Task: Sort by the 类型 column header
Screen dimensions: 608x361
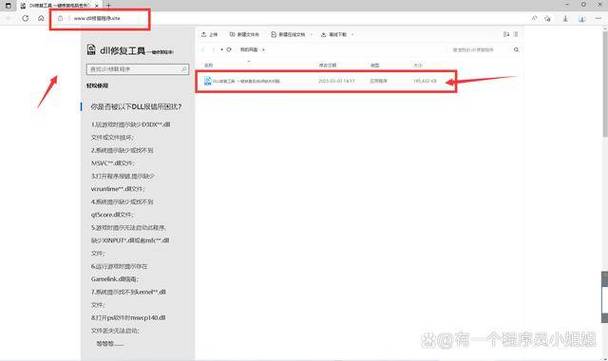Action: [x=375, y=65]
